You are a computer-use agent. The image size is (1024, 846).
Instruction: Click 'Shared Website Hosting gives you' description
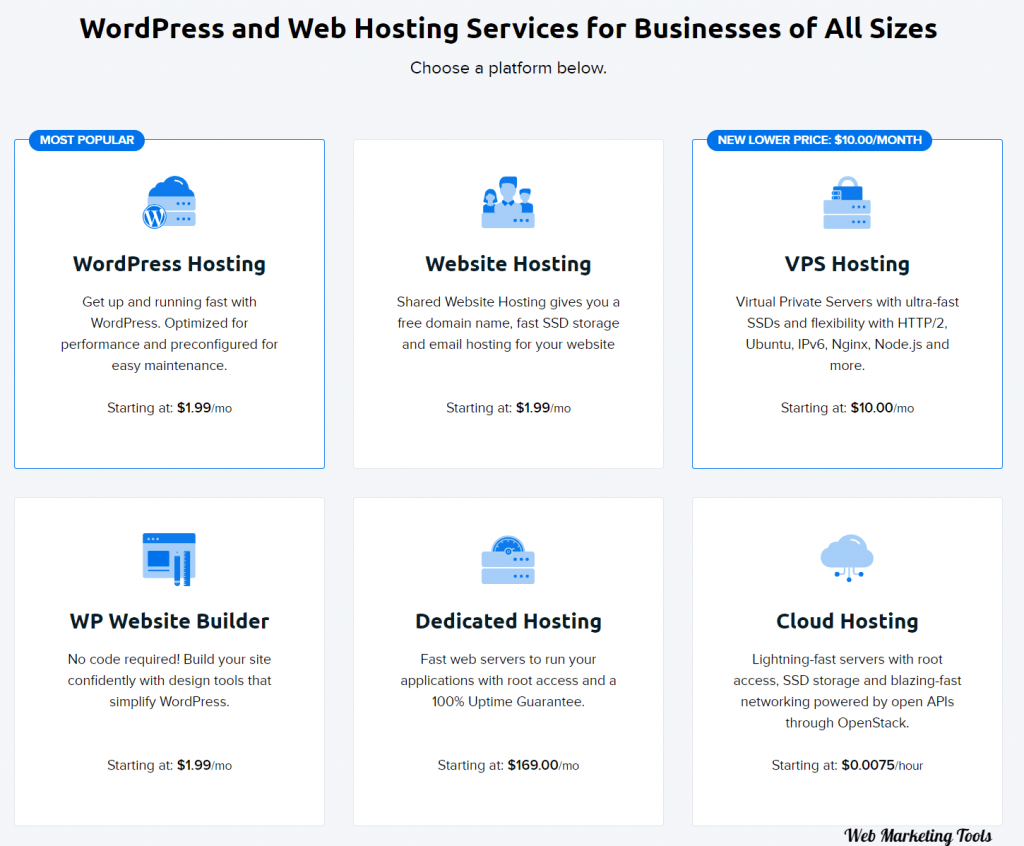tap(508, 323)
